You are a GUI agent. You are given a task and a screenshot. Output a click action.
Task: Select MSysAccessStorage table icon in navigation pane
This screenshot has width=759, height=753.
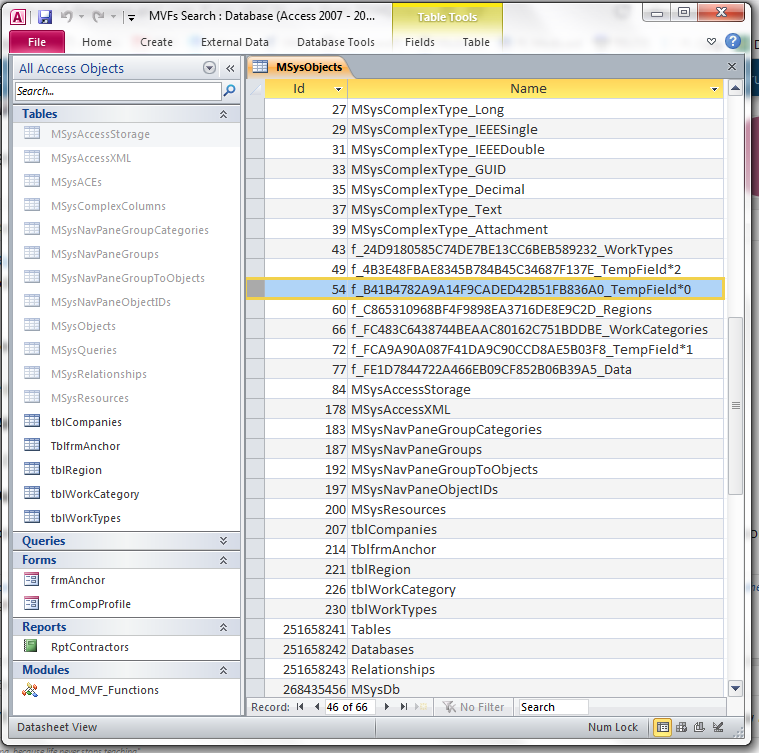pyautogui.click(x=32, y=133)
